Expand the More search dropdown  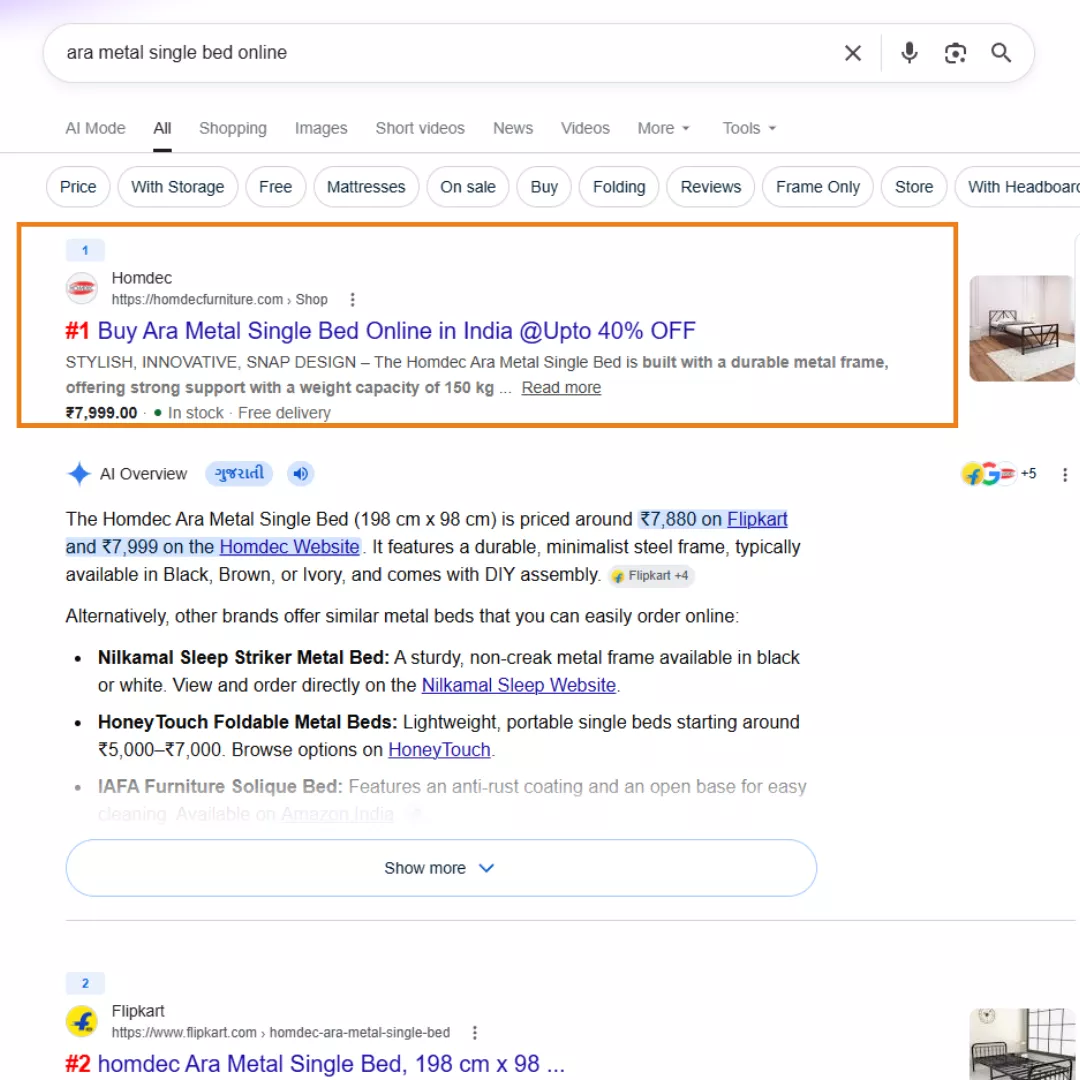[663, 129]
